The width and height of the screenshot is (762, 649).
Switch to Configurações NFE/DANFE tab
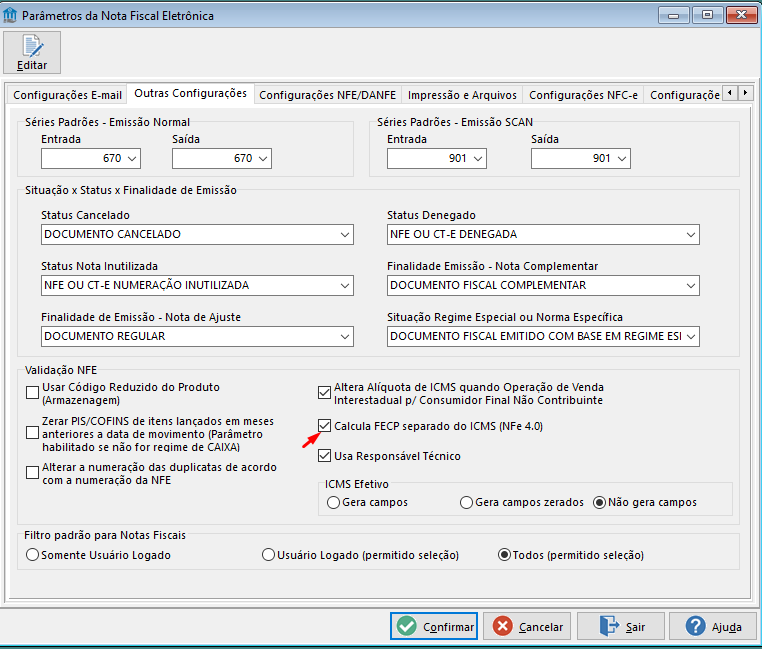click(328, 95)
